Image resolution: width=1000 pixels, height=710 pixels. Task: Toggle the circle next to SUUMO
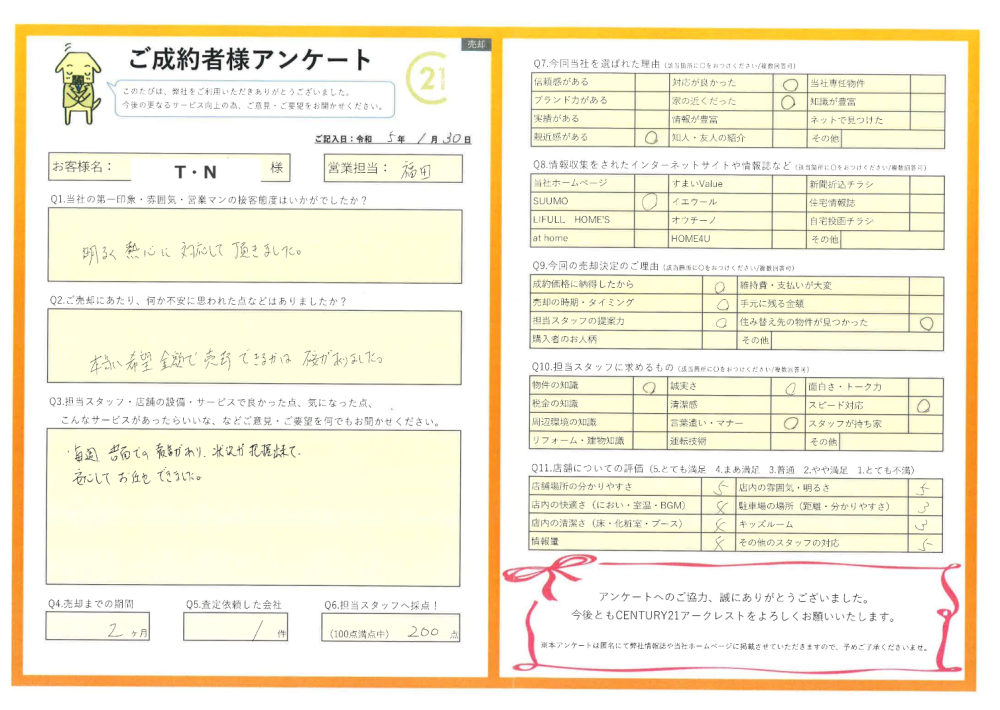click(651, 203)
